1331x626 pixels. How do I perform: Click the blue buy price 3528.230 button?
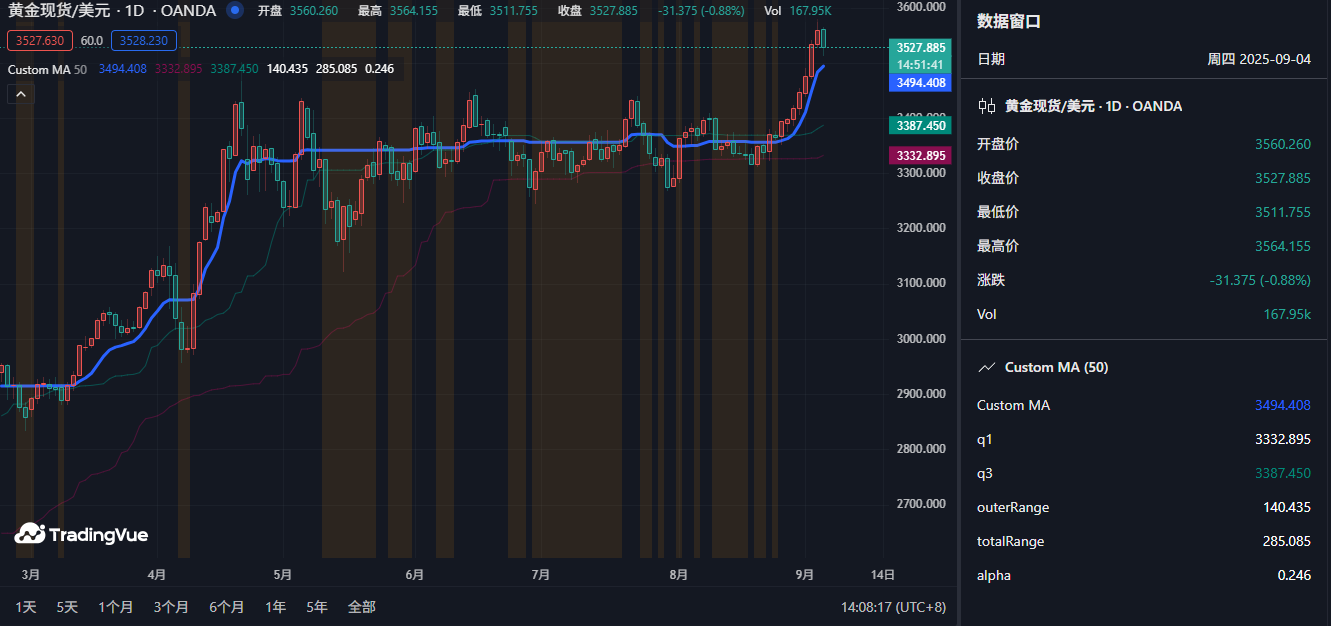point(144,41)
